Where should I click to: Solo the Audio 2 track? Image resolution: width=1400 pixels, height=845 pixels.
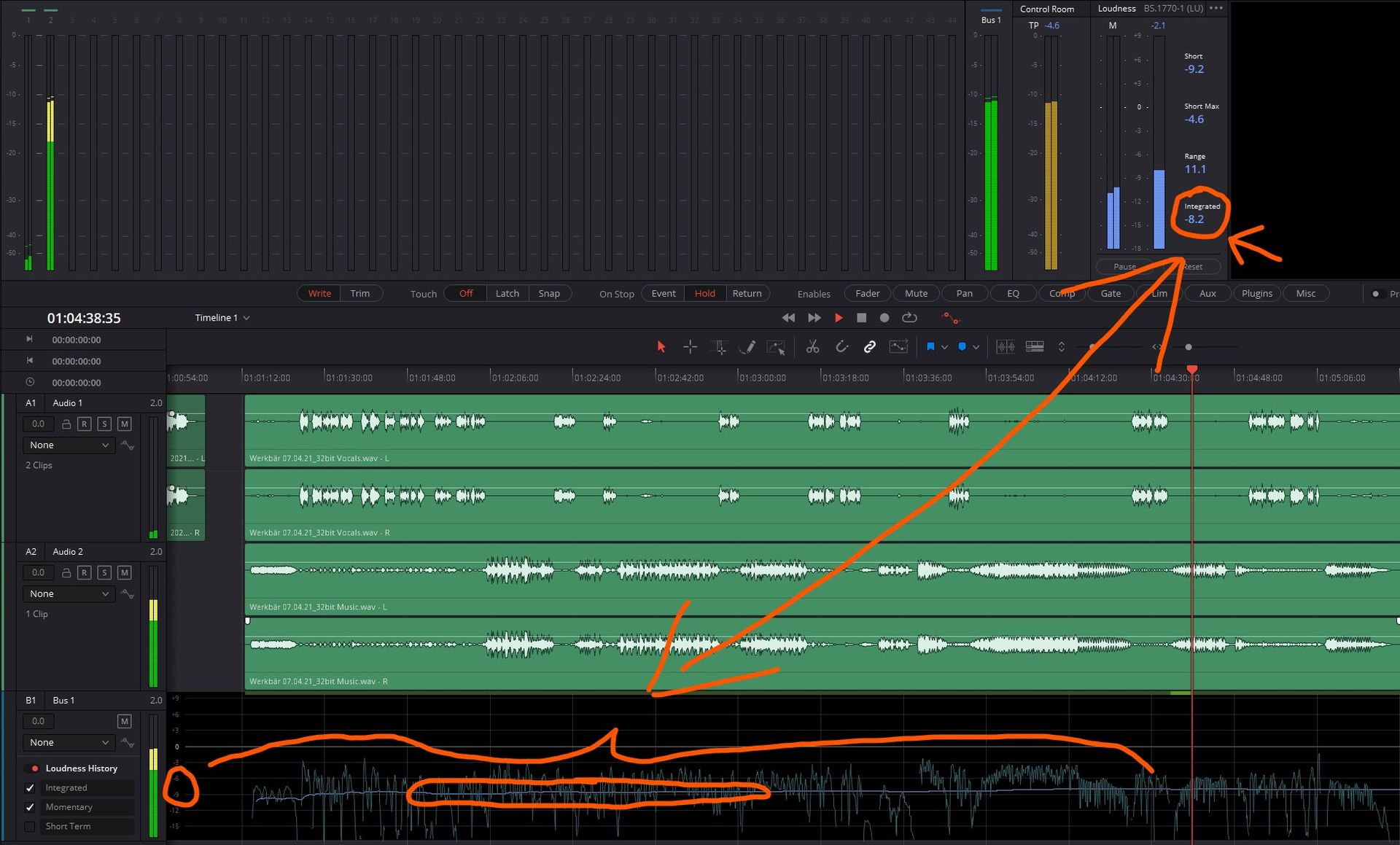[x=104, y=572]
